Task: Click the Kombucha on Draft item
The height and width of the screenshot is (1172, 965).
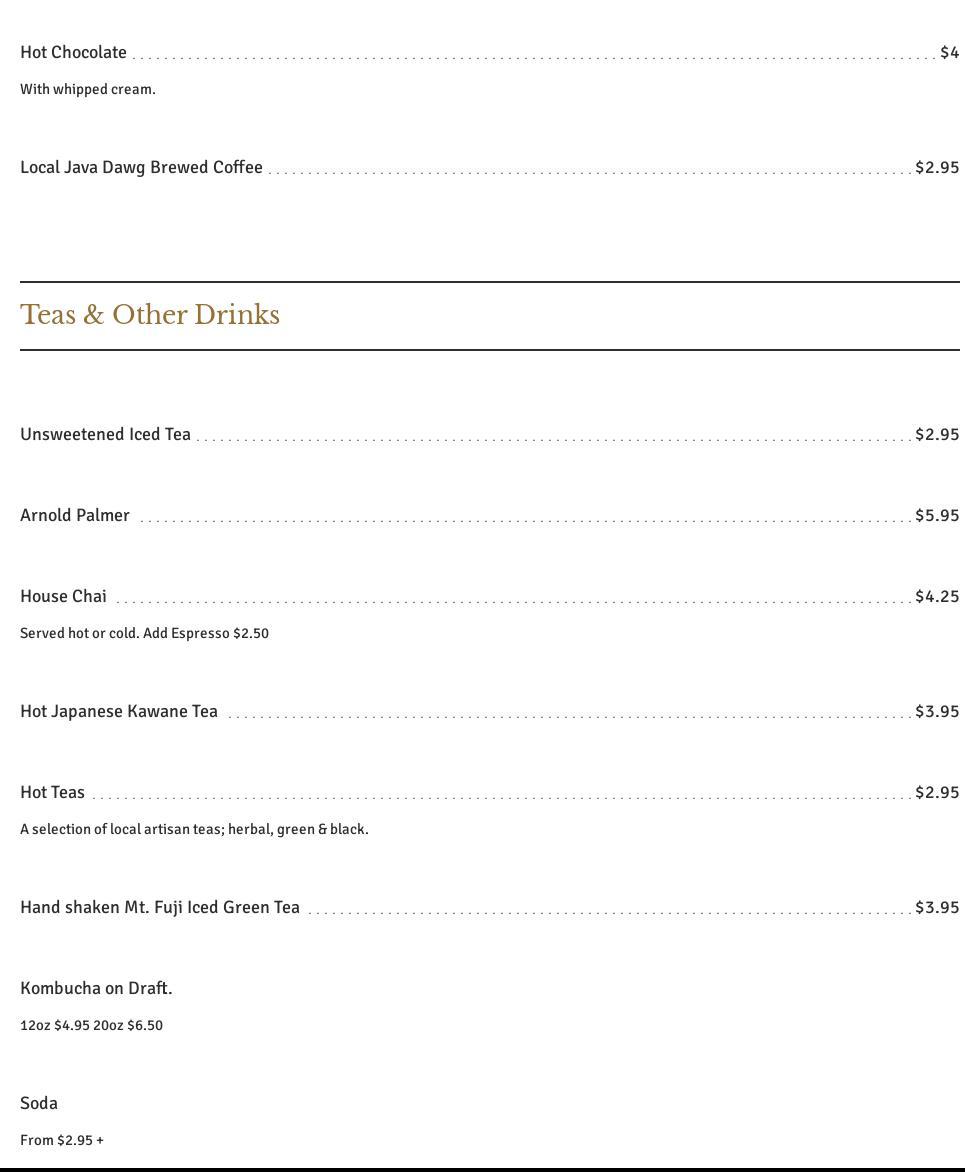Action: click(x=96, y=989)
